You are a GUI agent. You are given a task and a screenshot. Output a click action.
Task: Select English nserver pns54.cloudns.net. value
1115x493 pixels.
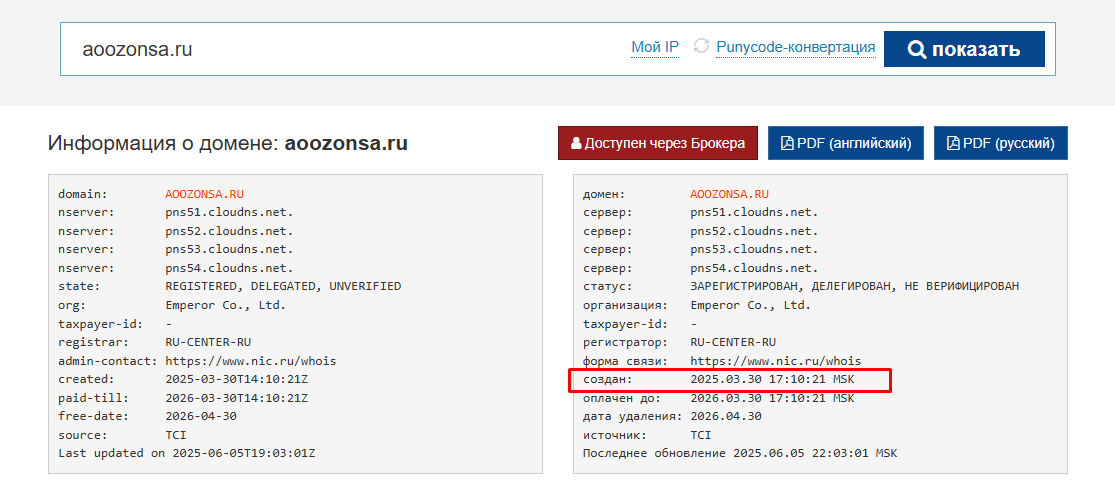[229, 268]
